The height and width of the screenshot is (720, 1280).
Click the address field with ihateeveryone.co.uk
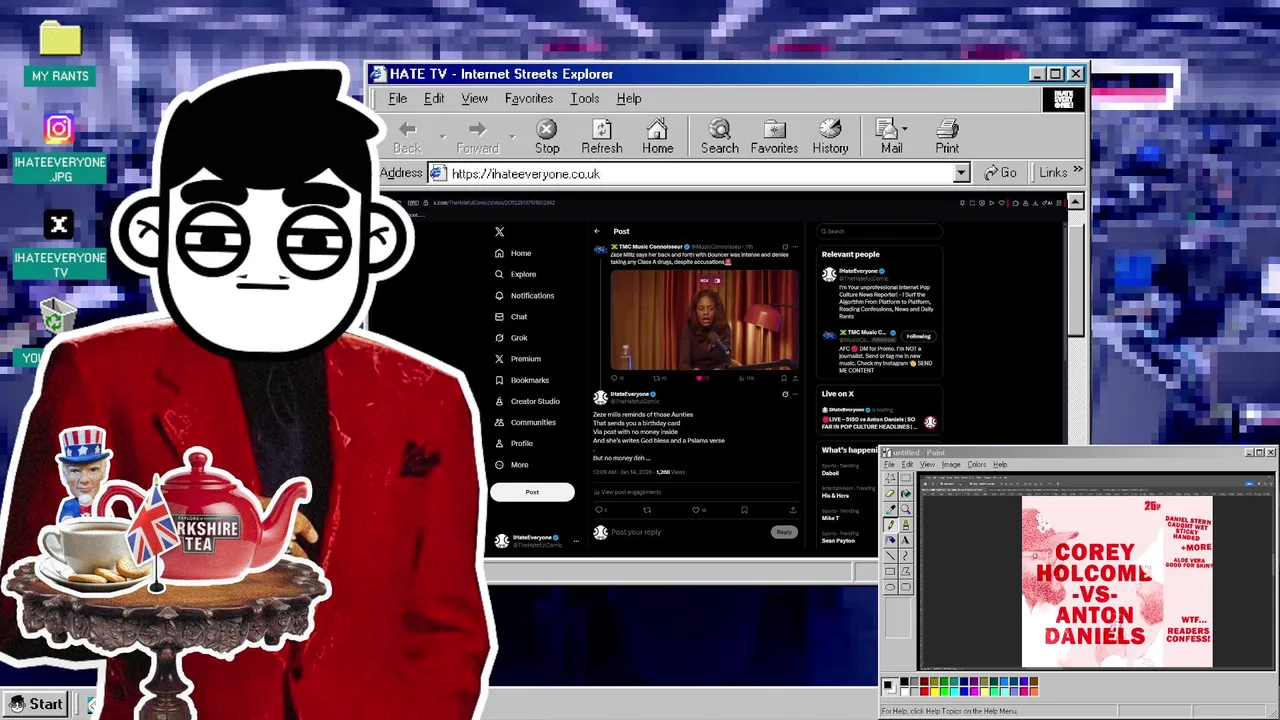(698, 173)
